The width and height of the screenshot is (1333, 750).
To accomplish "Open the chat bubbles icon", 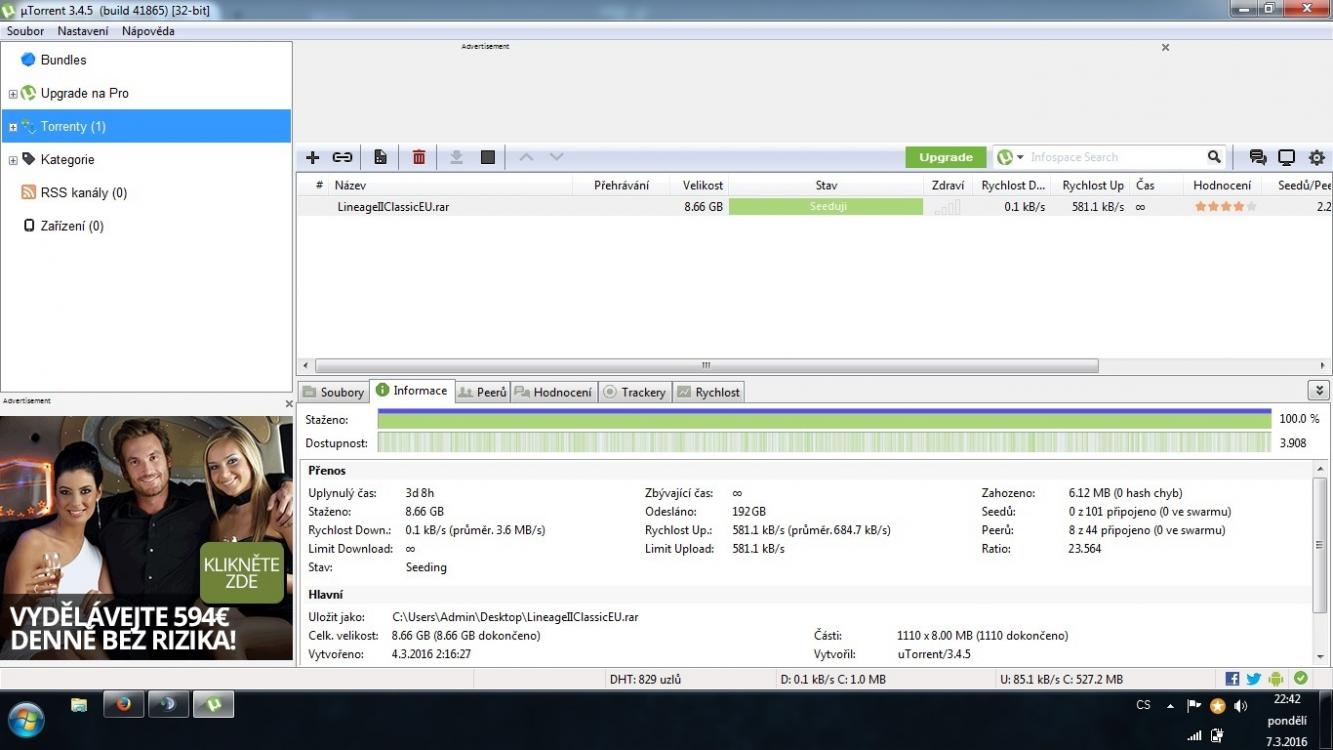I will (1258, 157).
